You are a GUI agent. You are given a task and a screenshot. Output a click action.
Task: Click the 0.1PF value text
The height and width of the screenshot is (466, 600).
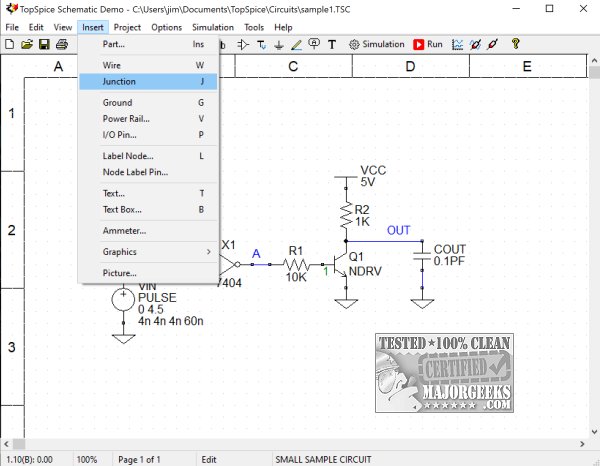449,261
